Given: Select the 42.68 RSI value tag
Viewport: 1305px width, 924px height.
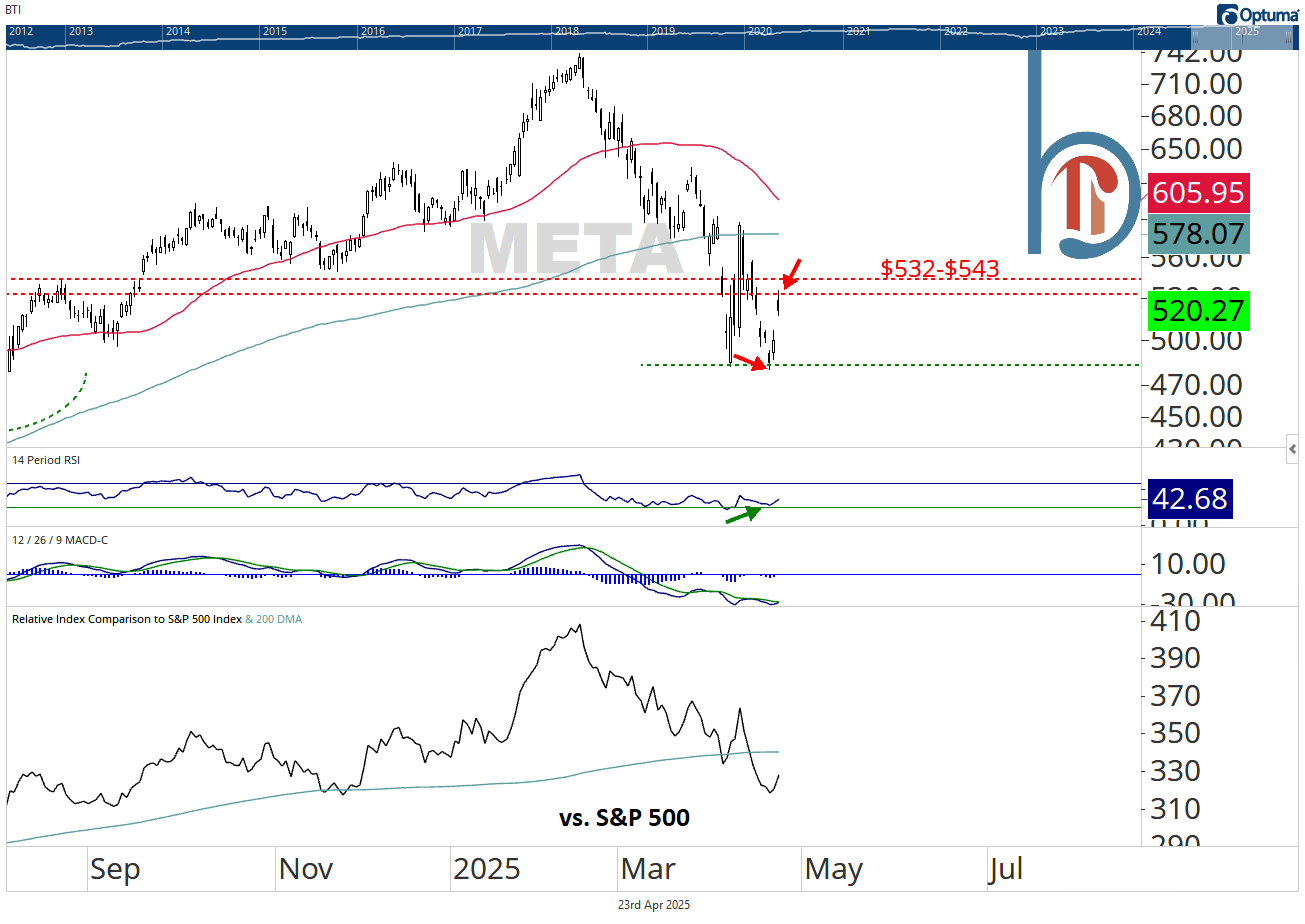Looking at the screenshot, I should coord(1189,499).
